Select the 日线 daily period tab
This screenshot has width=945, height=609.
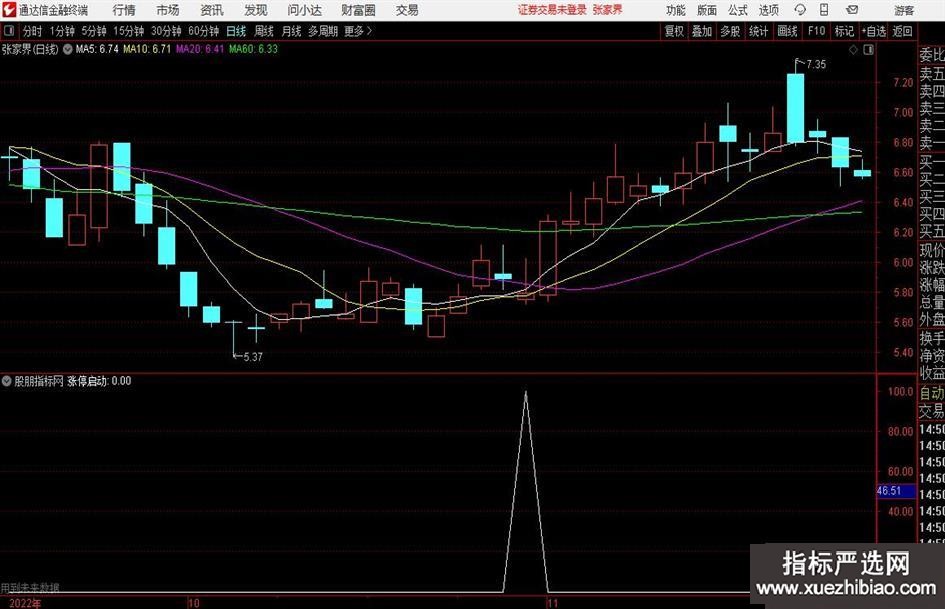click(236, 31)
